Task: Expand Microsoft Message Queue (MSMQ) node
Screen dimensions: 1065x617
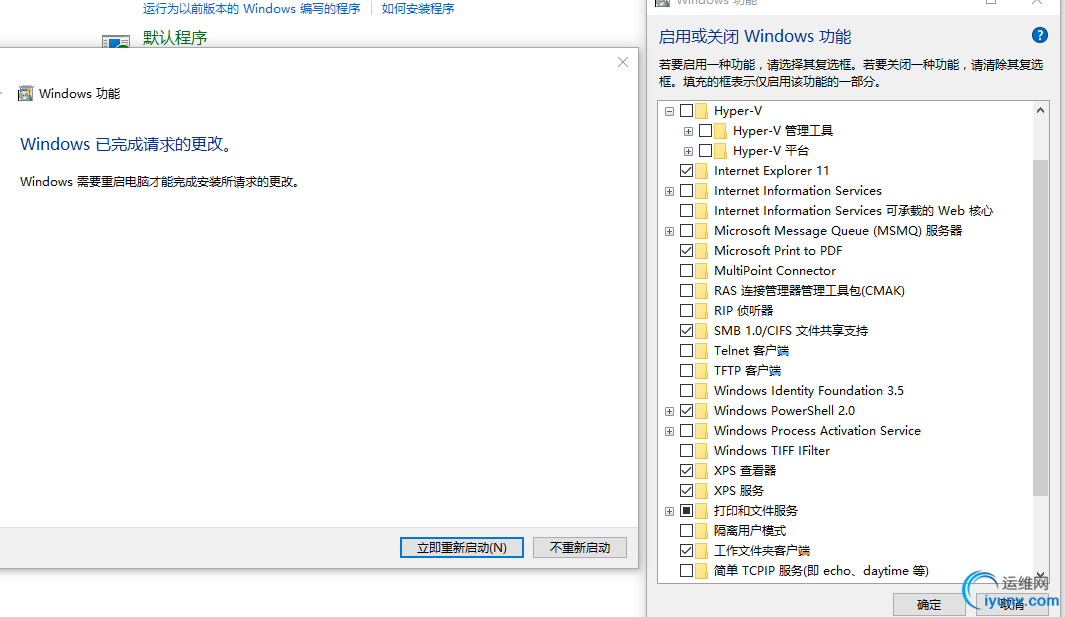Action: pos(670,232)
